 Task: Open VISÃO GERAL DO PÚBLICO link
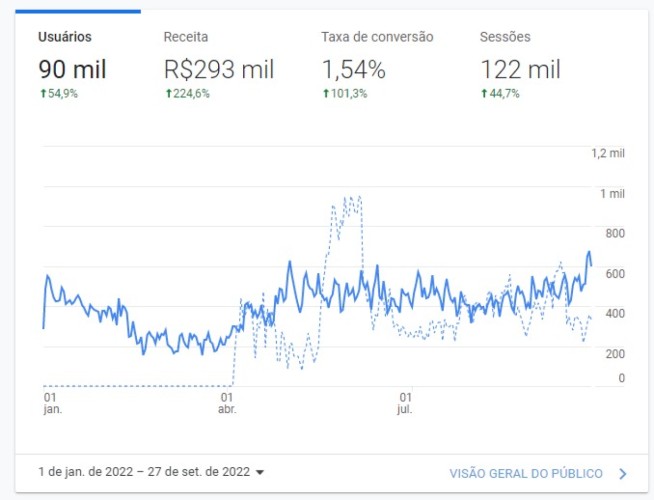pyautogui.click(x=526, y=474)
